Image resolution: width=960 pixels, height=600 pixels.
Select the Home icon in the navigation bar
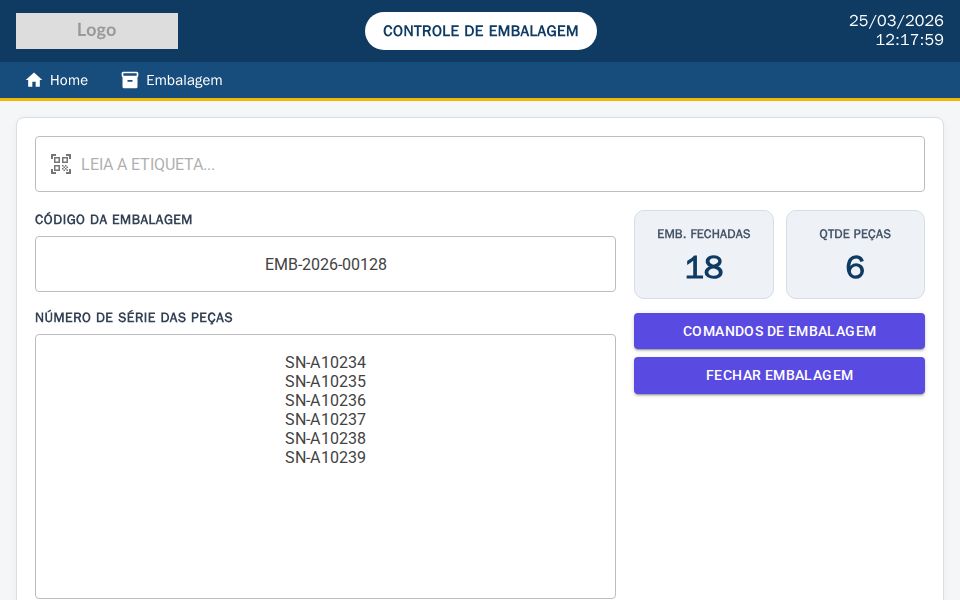34,80
